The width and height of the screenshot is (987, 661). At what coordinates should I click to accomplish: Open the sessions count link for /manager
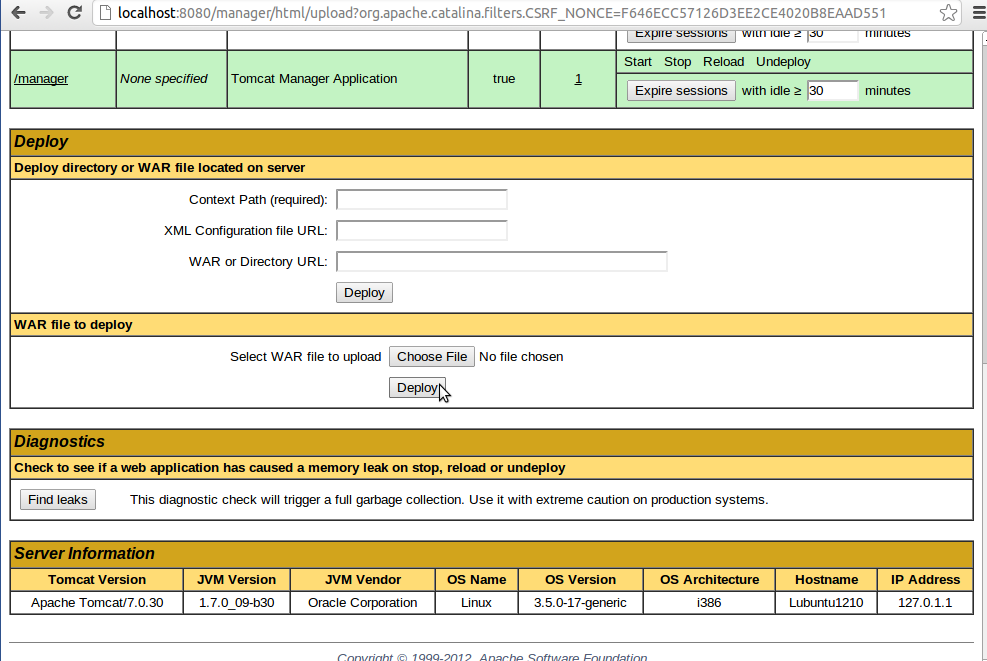point(578,79)
